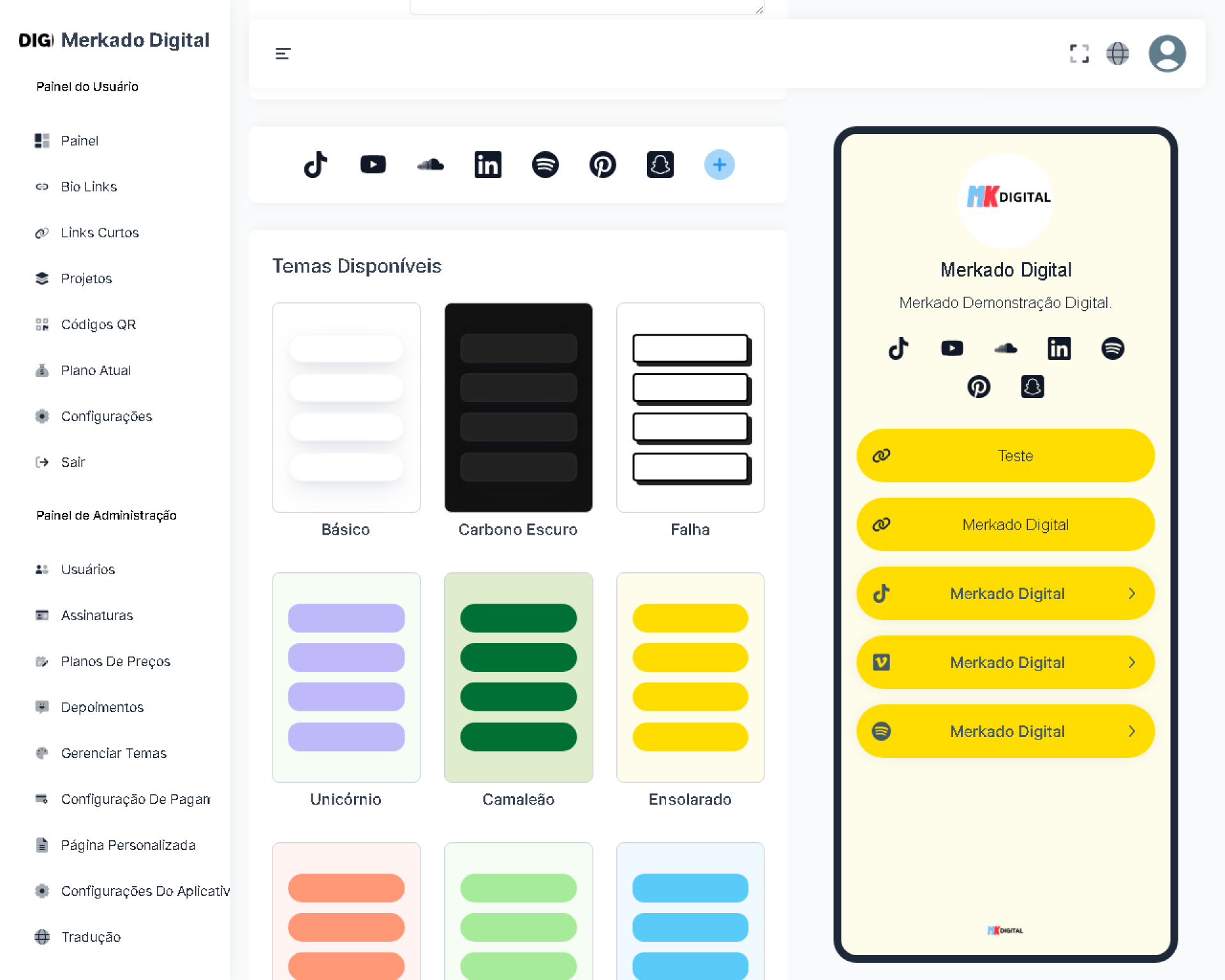Select the Ensolarado yellow theme
This screenshot has width=1225, height=980.
click(690, 678)
